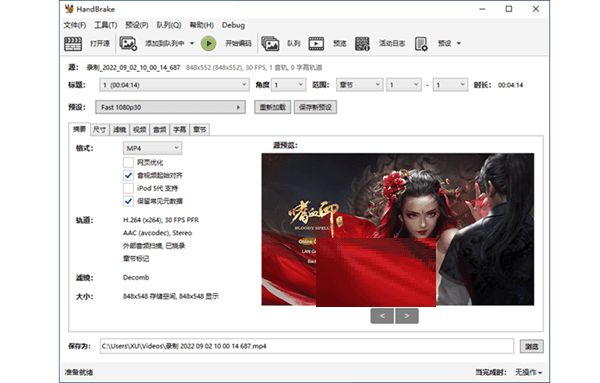Open the 工具(T) menu
The image size is (600, 383).
(106, 25)
